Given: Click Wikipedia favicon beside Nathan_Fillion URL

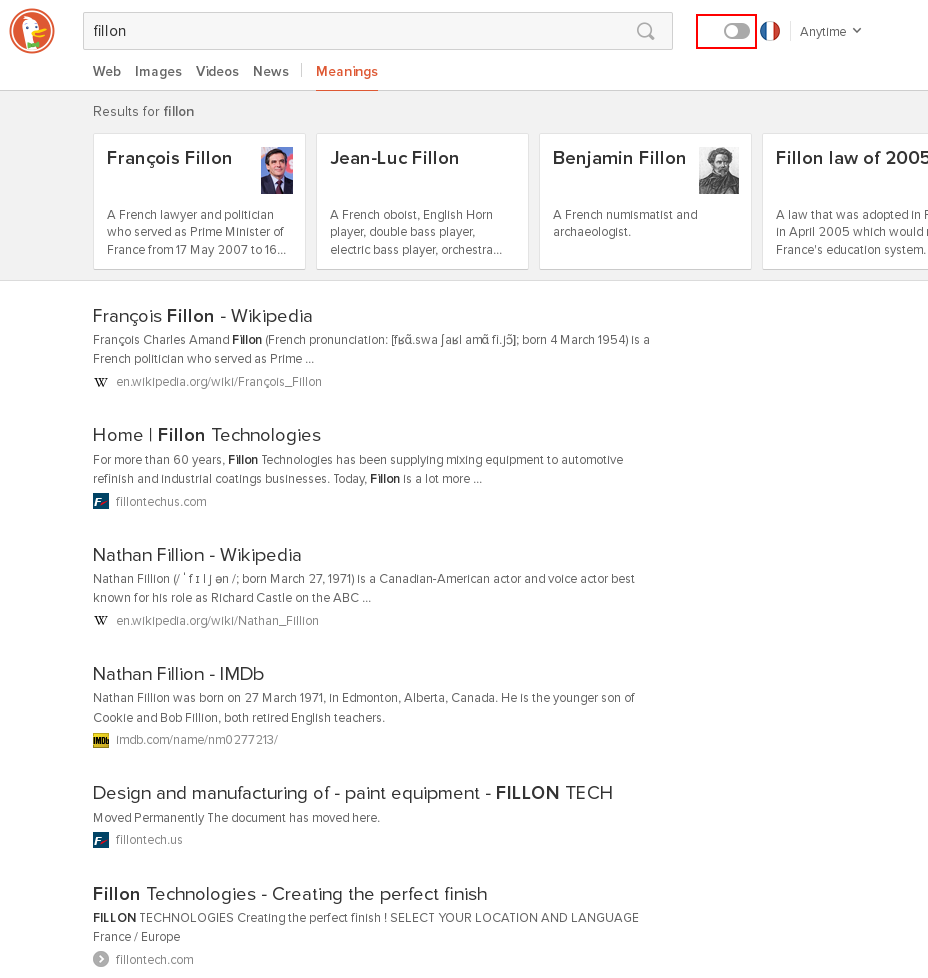Looking at the screenshot, I should pos(100,621).
